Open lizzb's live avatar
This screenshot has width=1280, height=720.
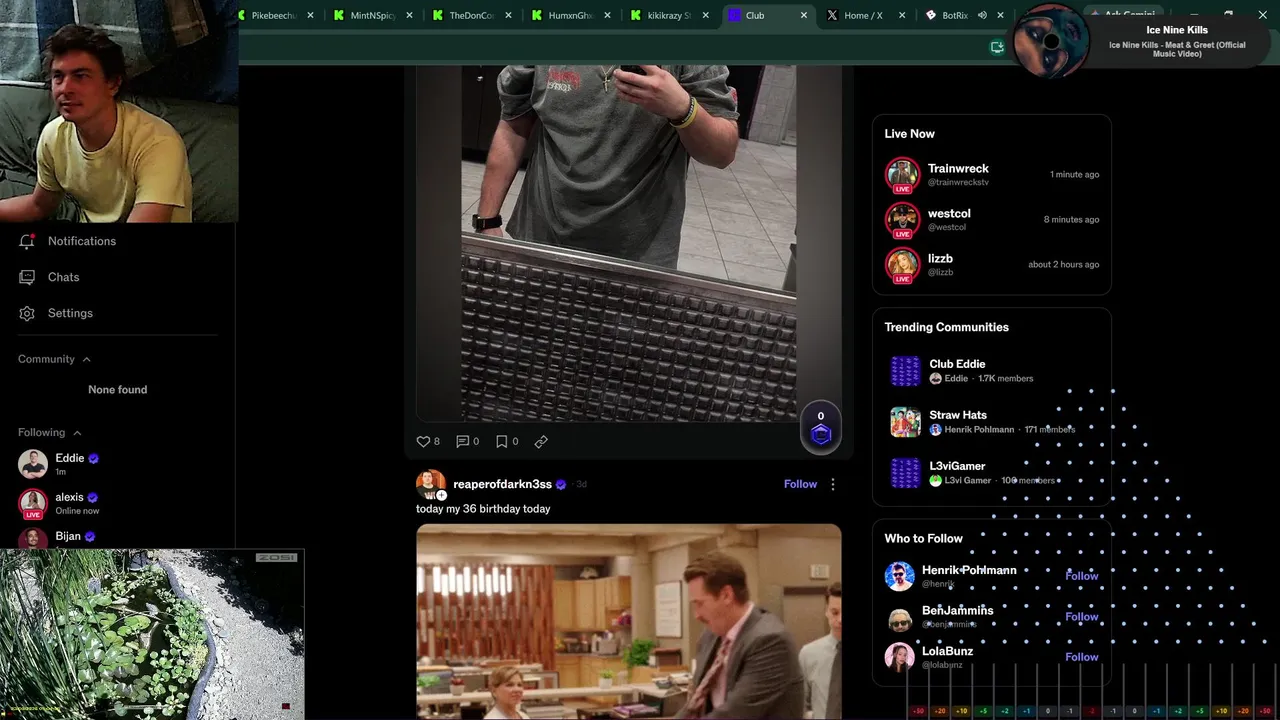pyautogui.click(x=902, y=264)
